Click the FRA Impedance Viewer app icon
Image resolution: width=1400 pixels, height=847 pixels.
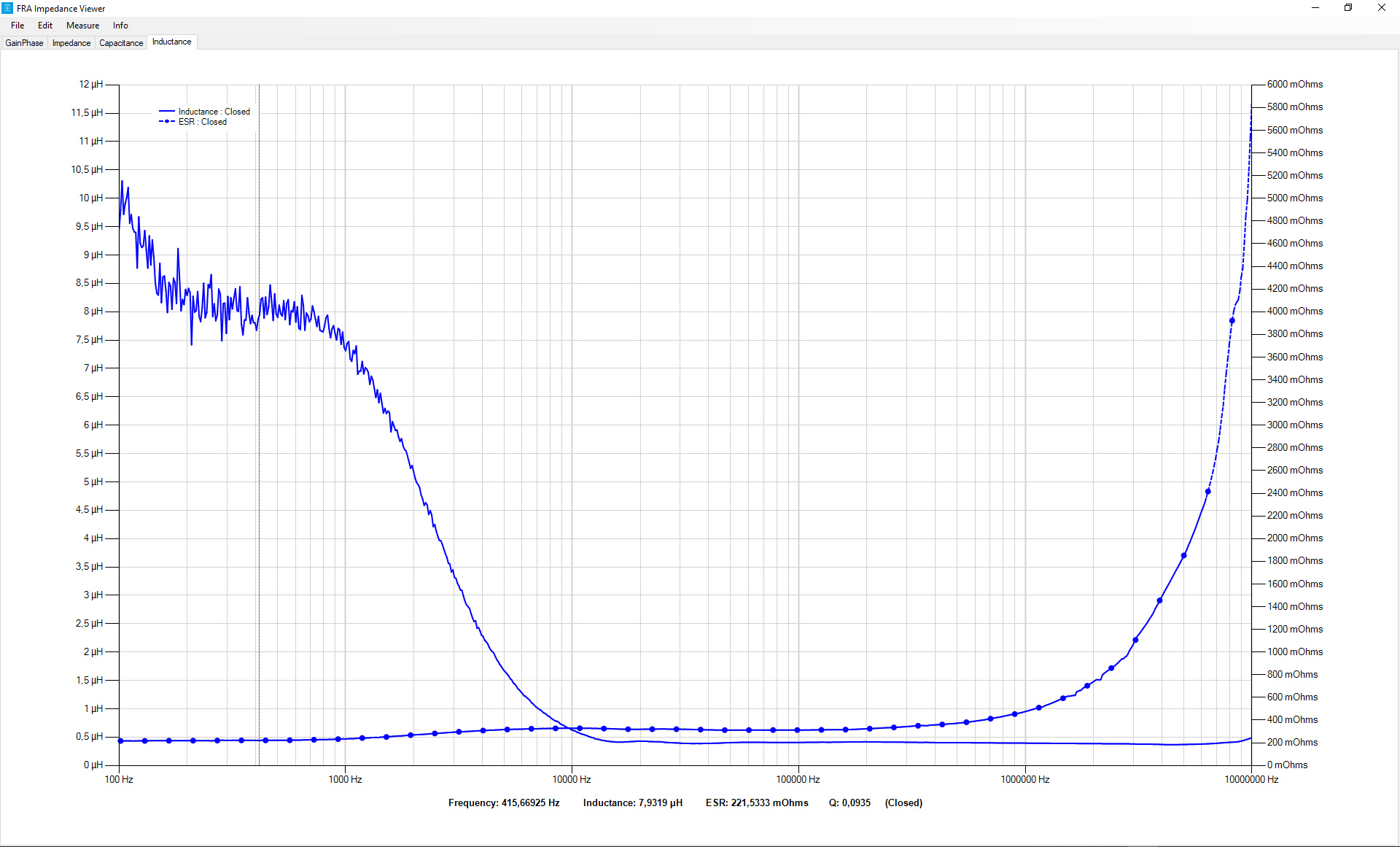(x=7, y=8)
